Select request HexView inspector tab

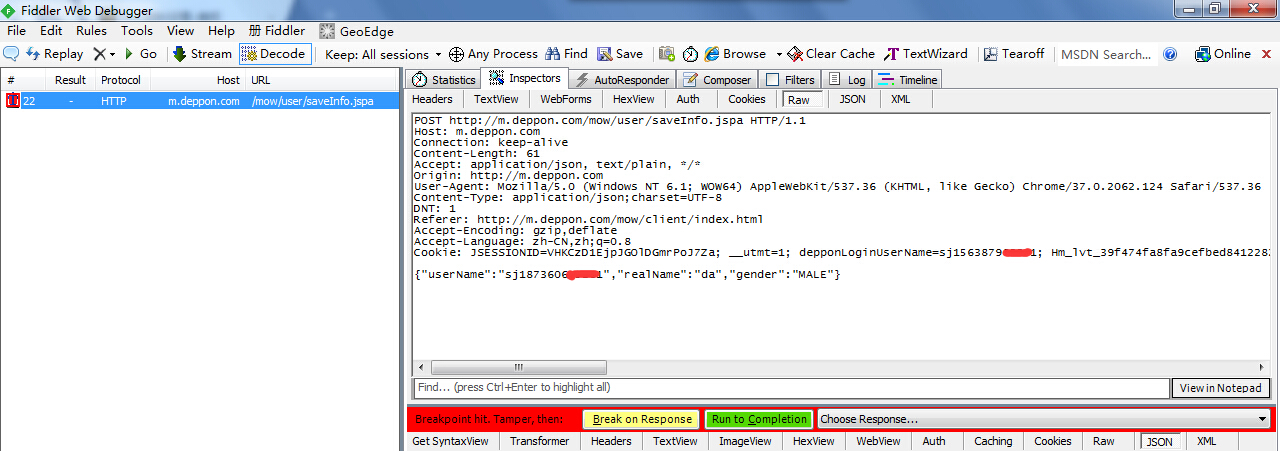point(634,99)
